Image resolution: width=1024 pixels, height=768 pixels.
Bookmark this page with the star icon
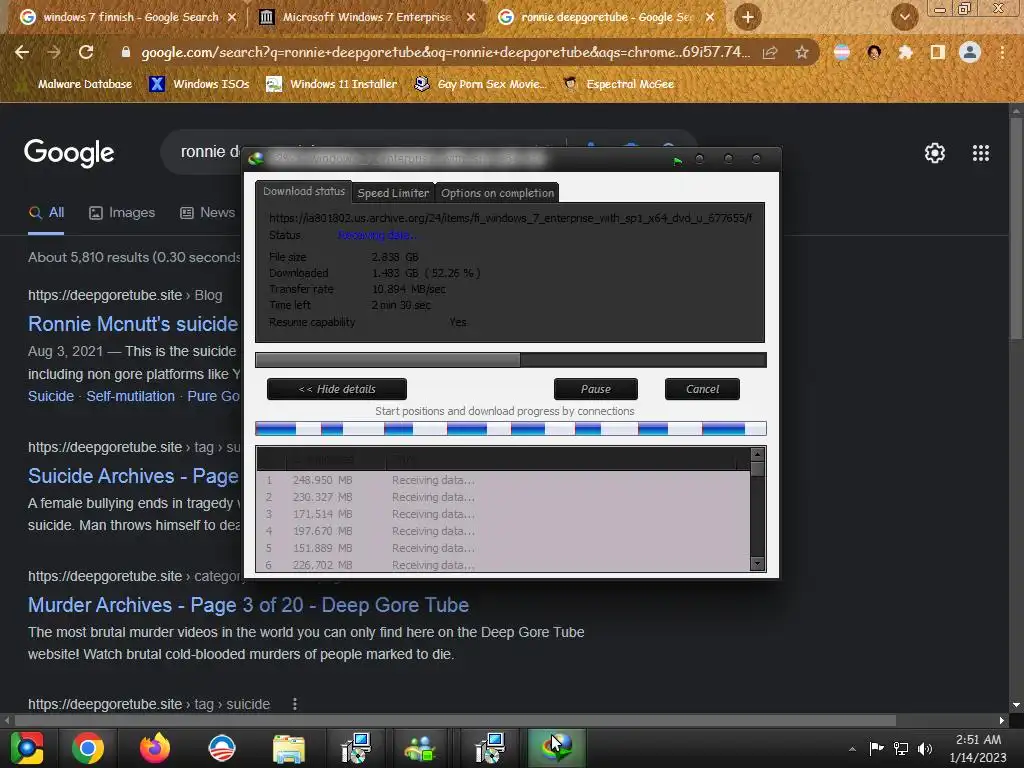[802, 52]
